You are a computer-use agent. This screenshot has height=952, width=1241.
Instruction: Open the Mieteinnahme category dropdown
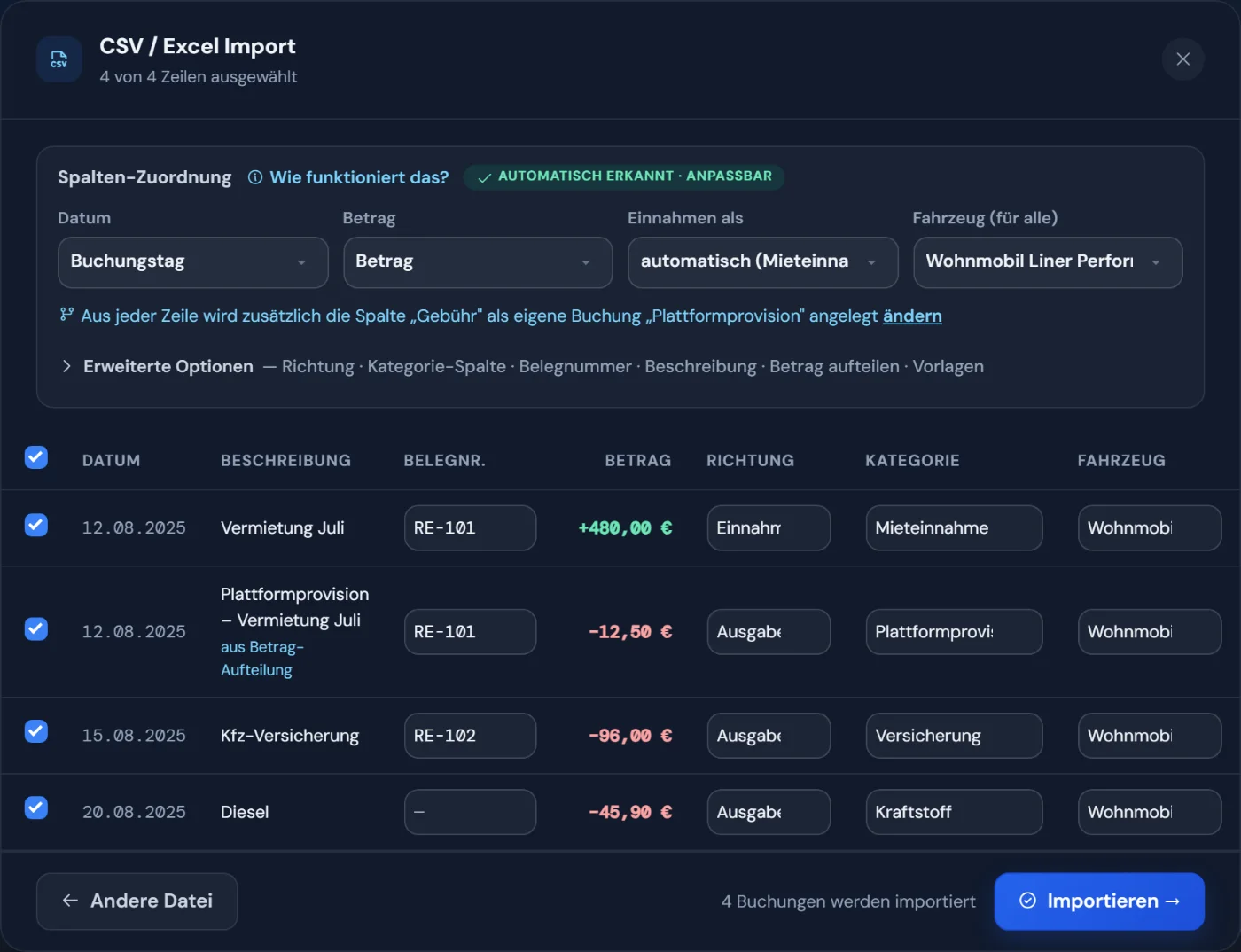coord(954,528)
